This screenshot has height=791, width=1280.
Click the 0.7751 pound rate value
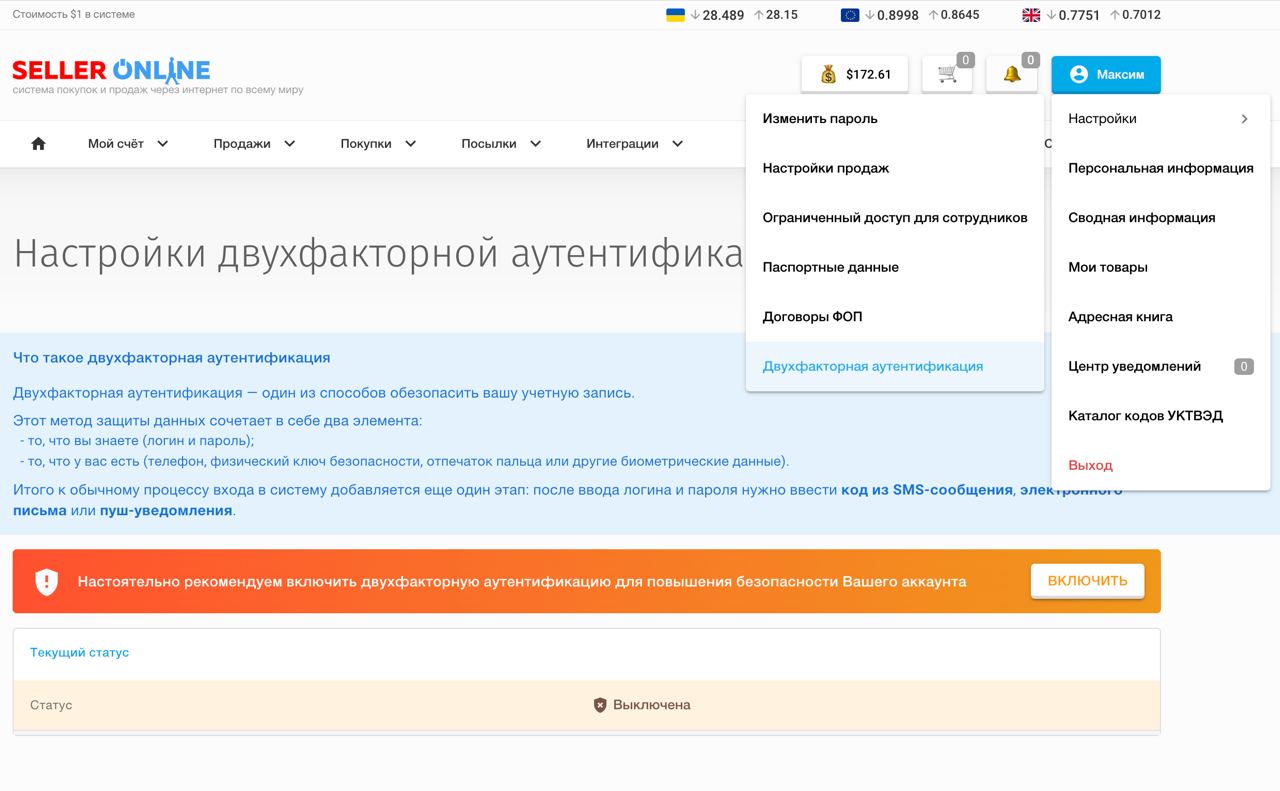1079,15
